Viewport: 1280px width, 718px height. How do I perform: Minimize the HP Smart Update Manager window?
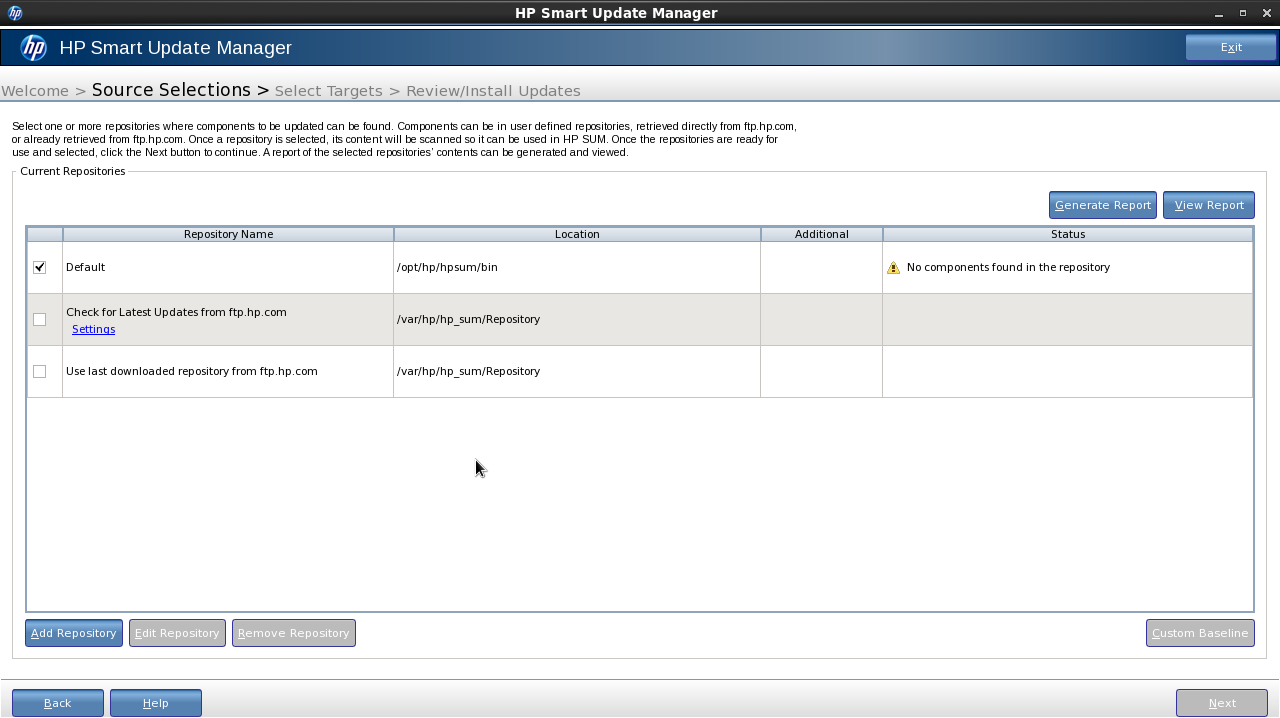pos(1219,14)
